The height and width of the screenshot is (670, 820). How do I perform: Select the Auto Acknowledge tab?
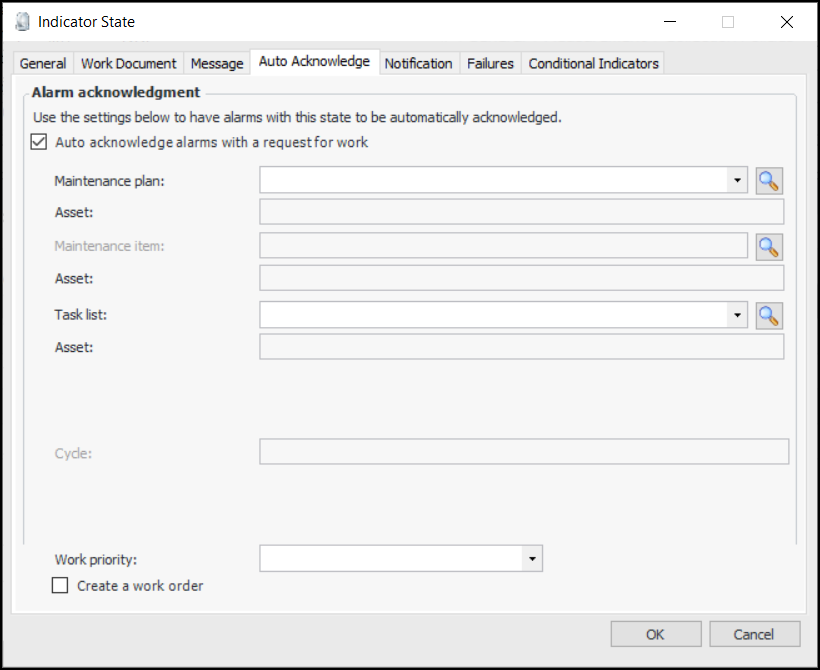click(x=314, y=62)
